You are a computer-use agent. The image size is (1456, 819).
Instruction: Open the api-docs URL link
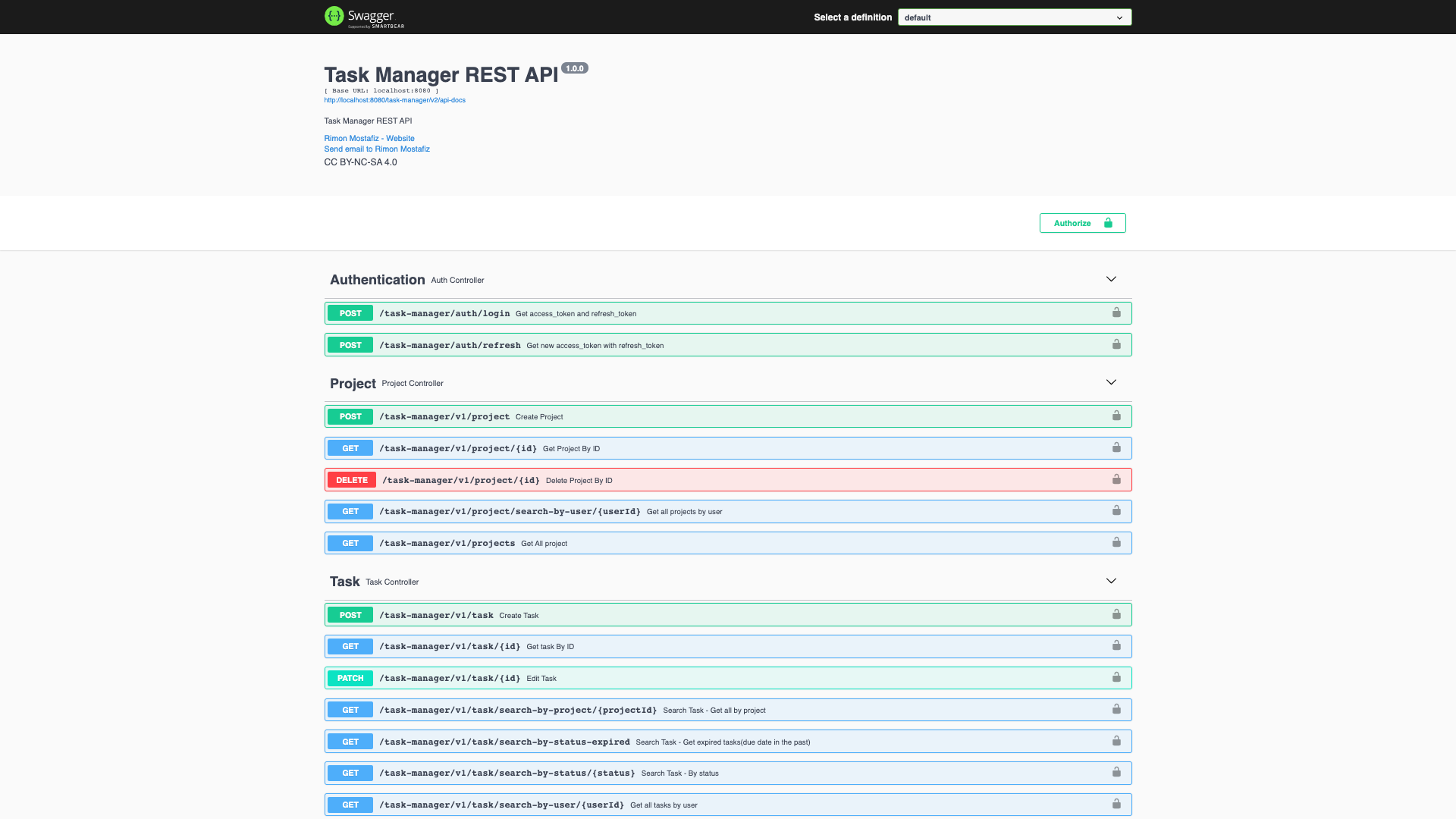click(x=394, y=100)
